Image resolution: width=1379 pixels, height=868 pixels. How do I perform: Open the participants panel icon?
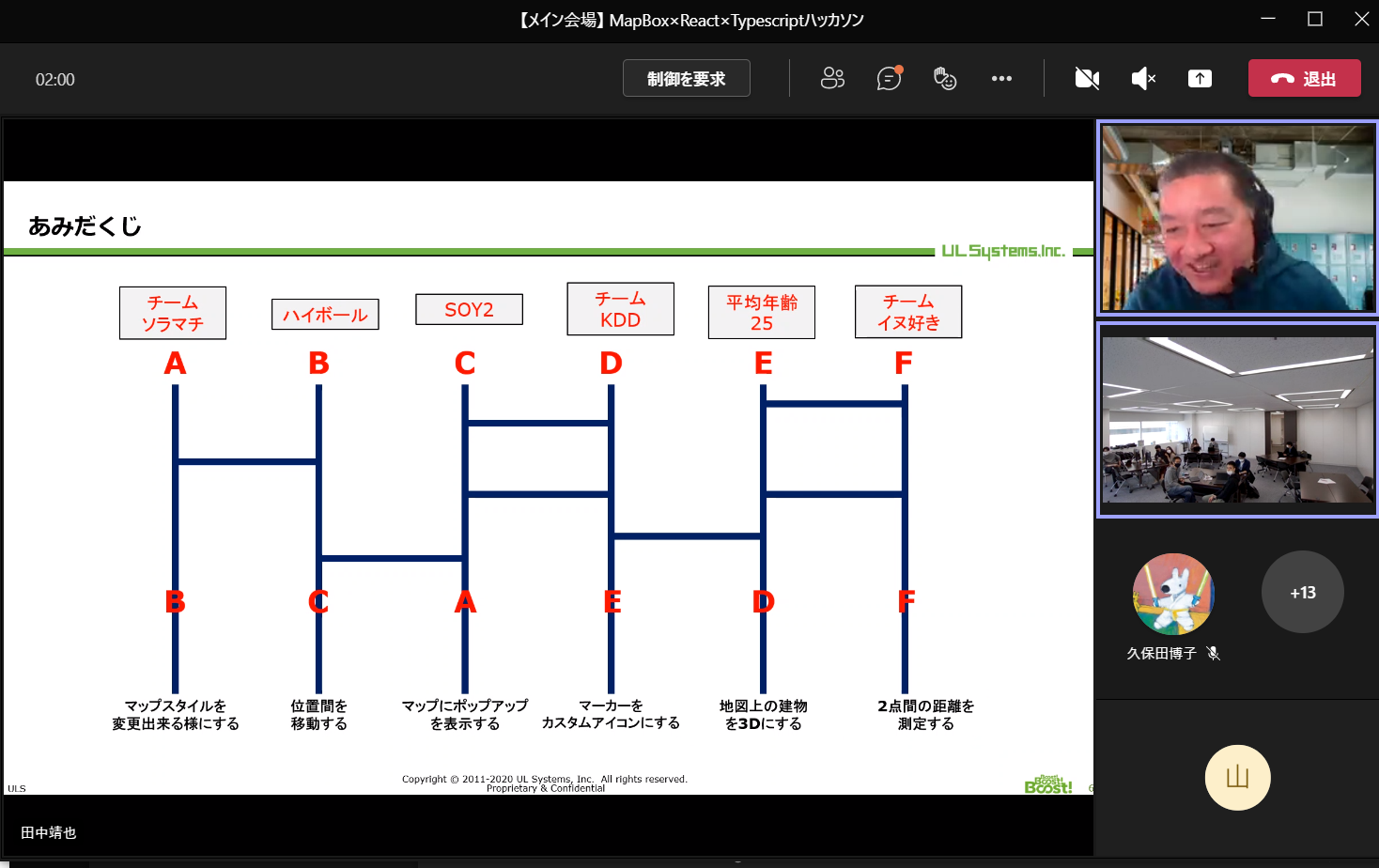(x=832, y=78)
